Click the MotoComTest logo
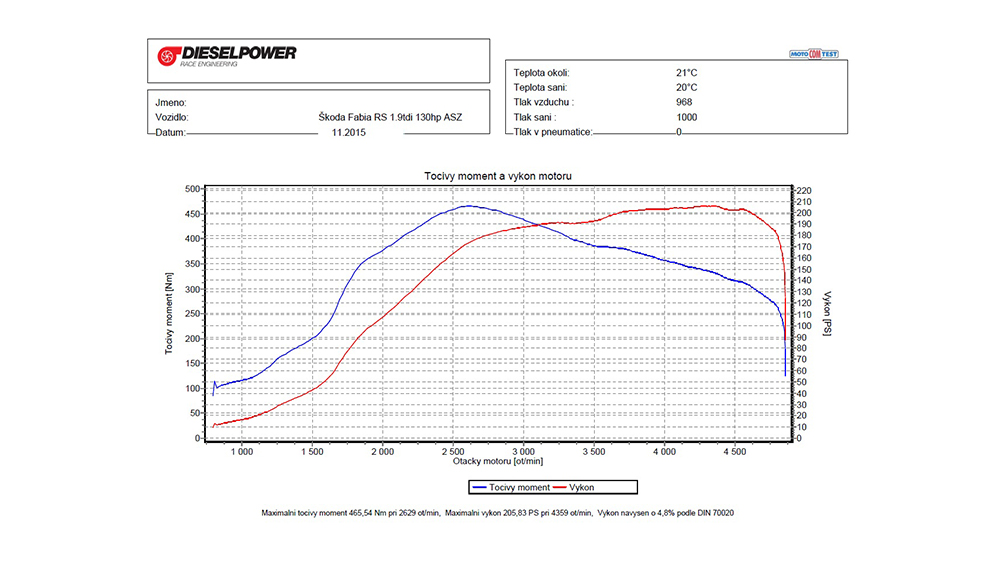This screenshot has height=563, width=1000. tap(814, 54)
